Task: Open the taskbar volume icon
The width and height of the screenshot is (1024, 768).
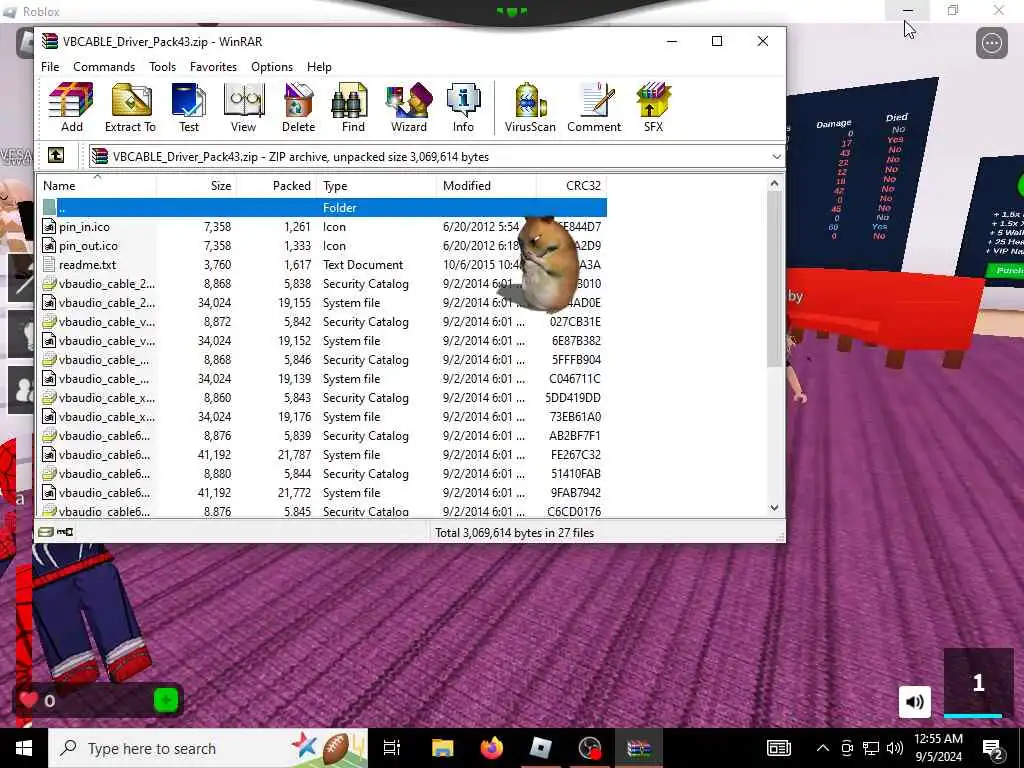Action: [x=895, y=748]
